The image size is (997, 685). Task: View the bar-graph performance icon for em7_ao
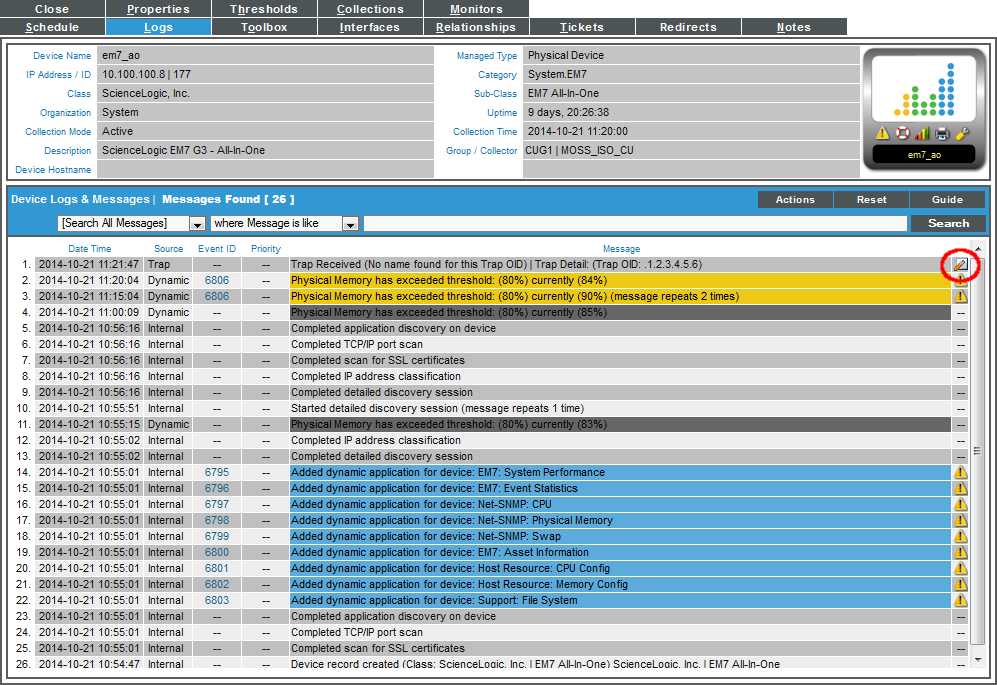(x=921, y=132)
